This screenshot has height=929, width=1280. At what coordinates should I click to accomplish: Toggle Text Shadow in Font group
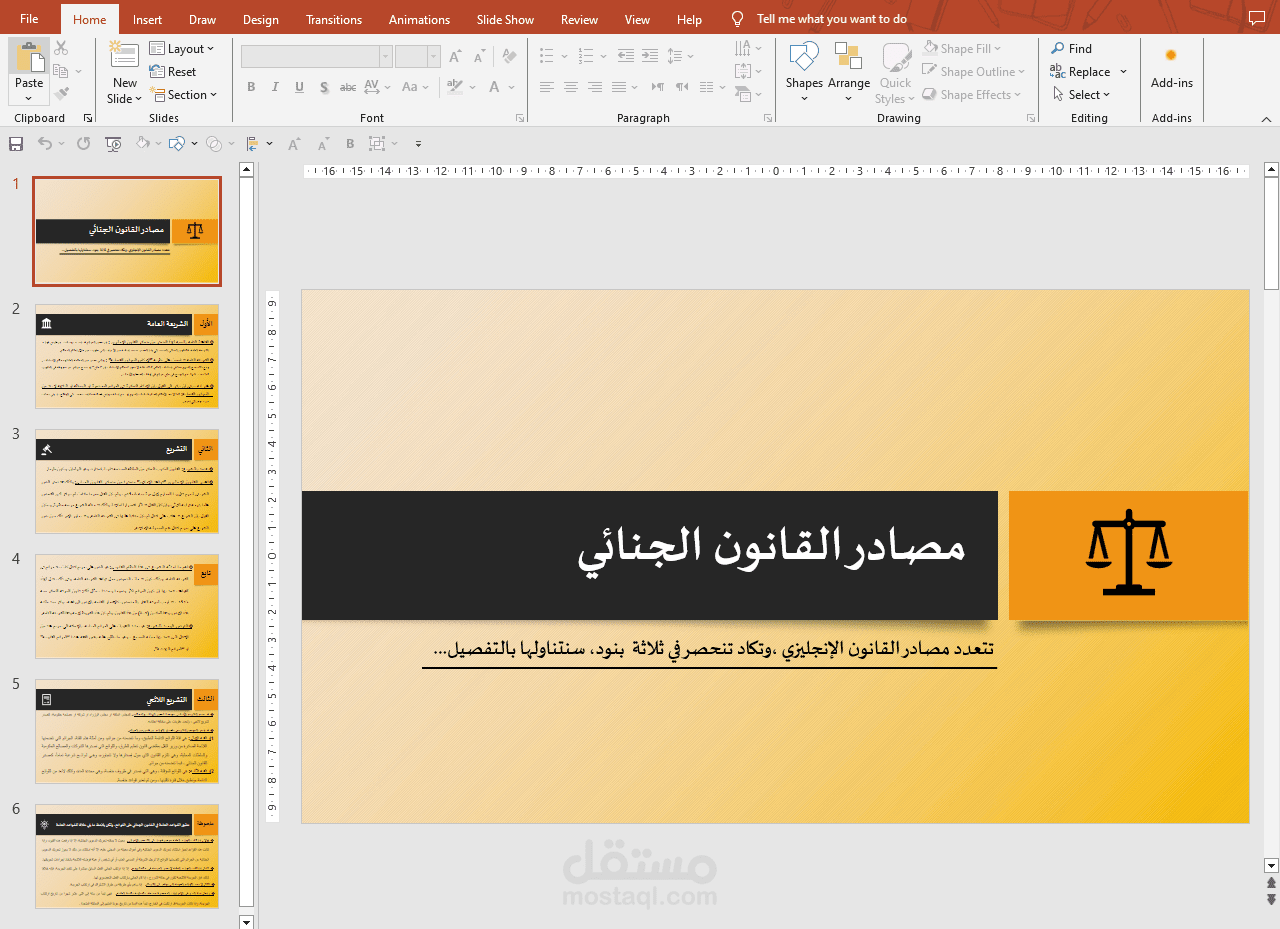point(324,87)
